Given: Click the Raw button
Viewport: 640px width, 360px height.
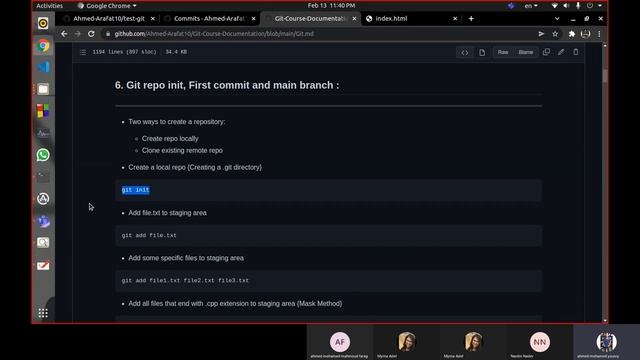Looking at the screenshot, I should [x=503, y=52].
